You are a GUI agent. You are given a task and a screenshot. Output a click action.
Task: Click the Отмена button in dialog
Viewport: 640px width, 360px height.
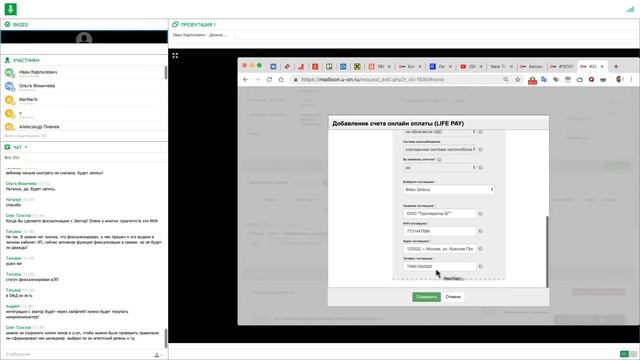tap(453, 297)
